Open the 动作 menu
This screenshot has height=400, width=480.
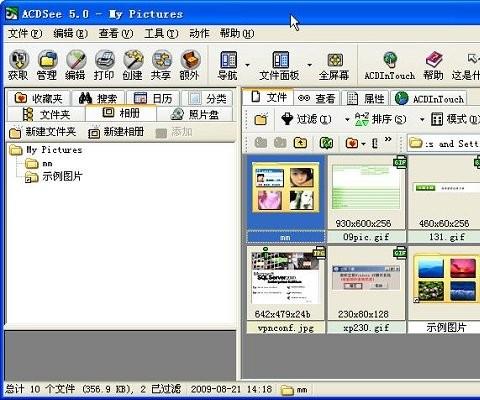pyautogui.click(x=199, y=33)
